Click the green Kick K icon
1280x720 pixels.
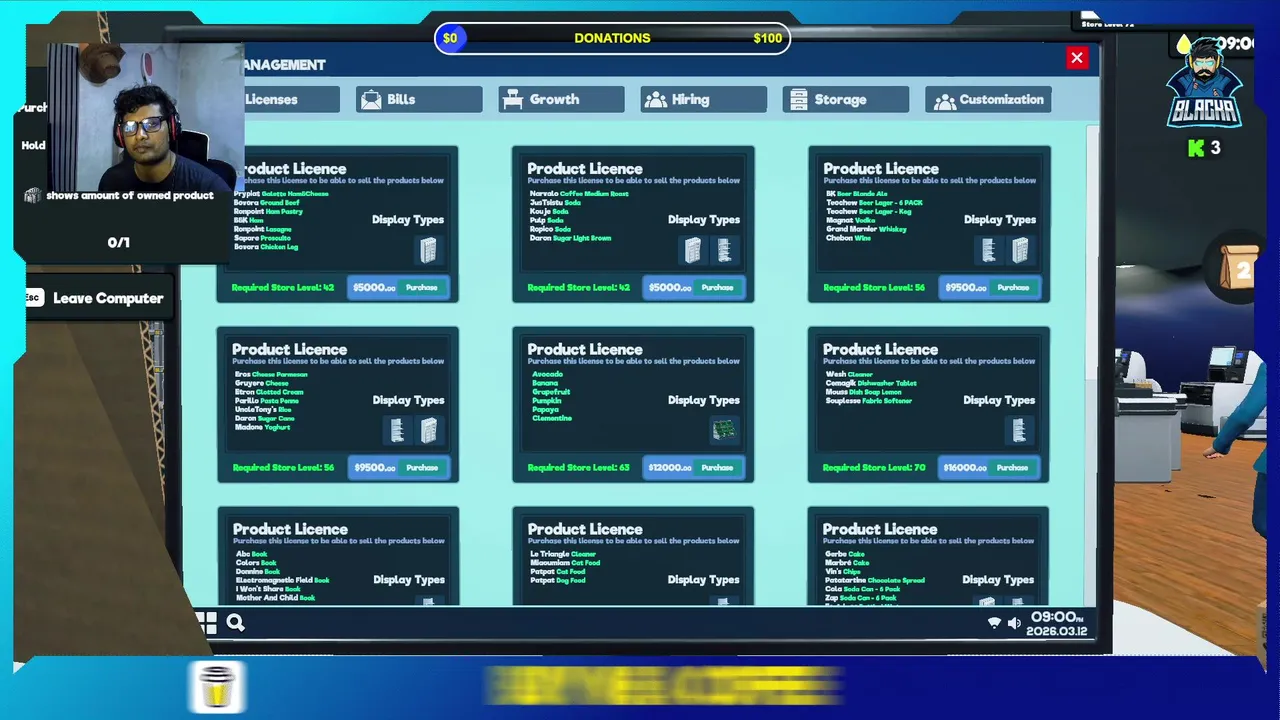coord(1196,148)
